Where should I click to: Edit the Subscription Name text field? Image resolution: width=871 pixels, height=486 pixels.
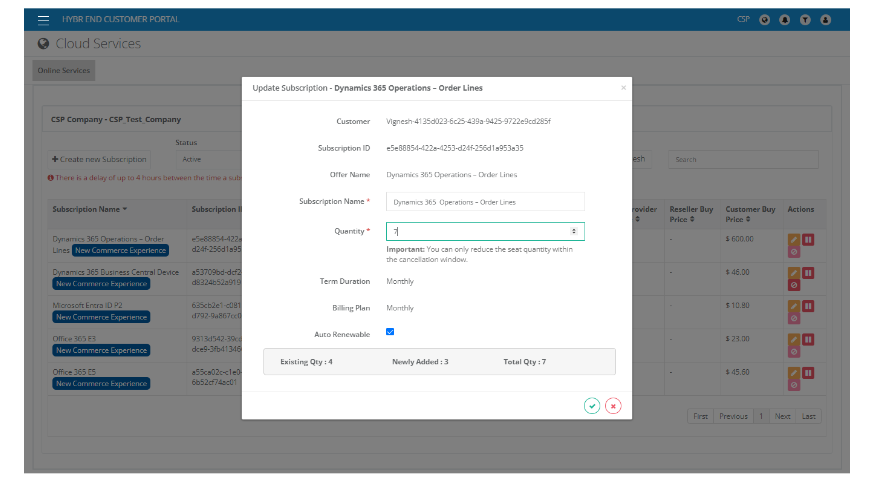tap(485, 202)
